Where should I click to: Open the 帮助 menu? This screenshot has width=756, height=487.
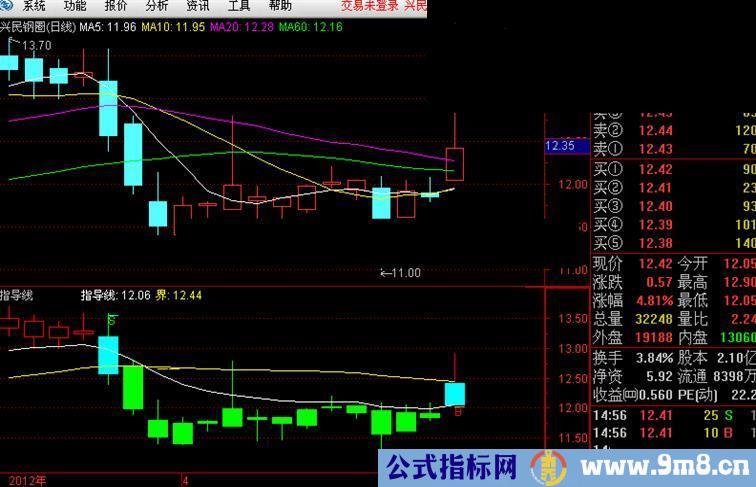[279, 6]
